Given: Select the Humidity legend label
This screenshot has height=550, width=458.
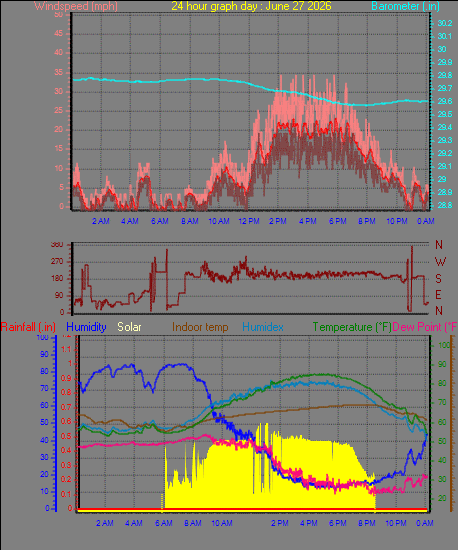Looking at the screenshot, I should point(86,327).
